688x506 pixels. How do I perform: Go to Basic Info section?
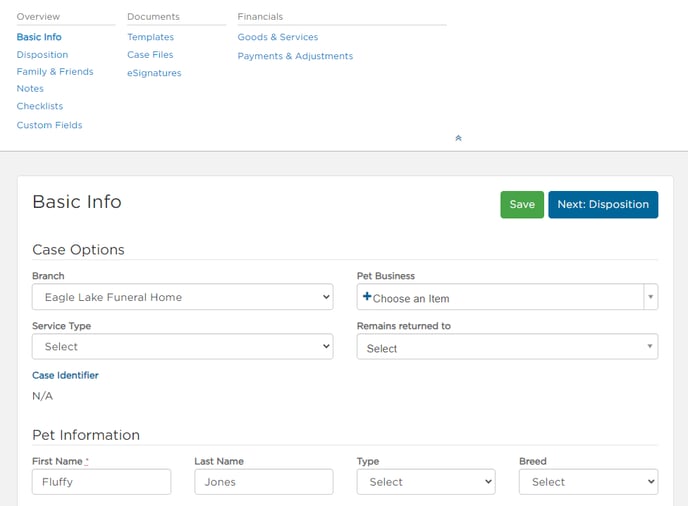coord(39,37)
